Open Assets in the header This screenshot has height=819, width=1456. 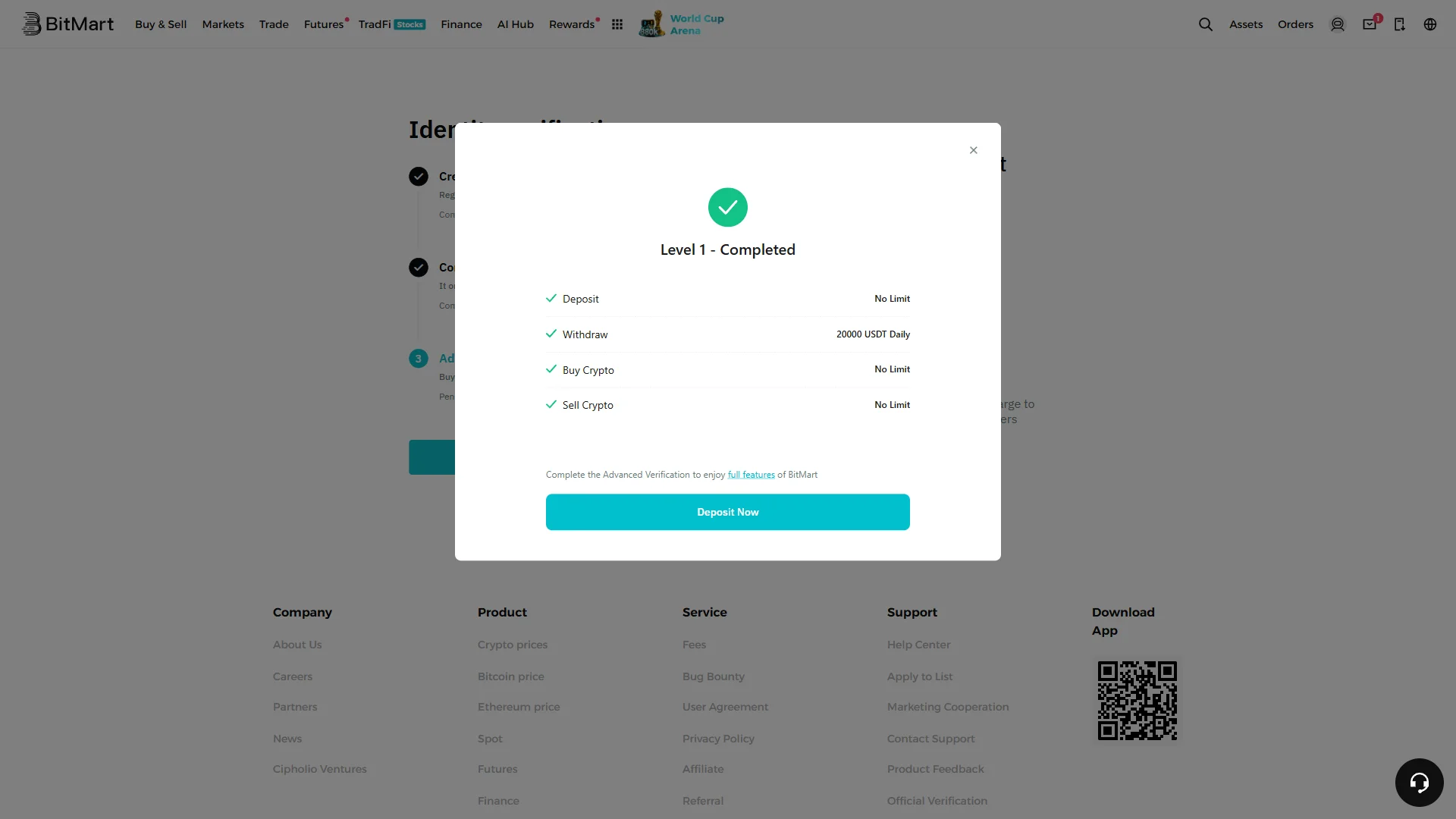(1246, 24)
